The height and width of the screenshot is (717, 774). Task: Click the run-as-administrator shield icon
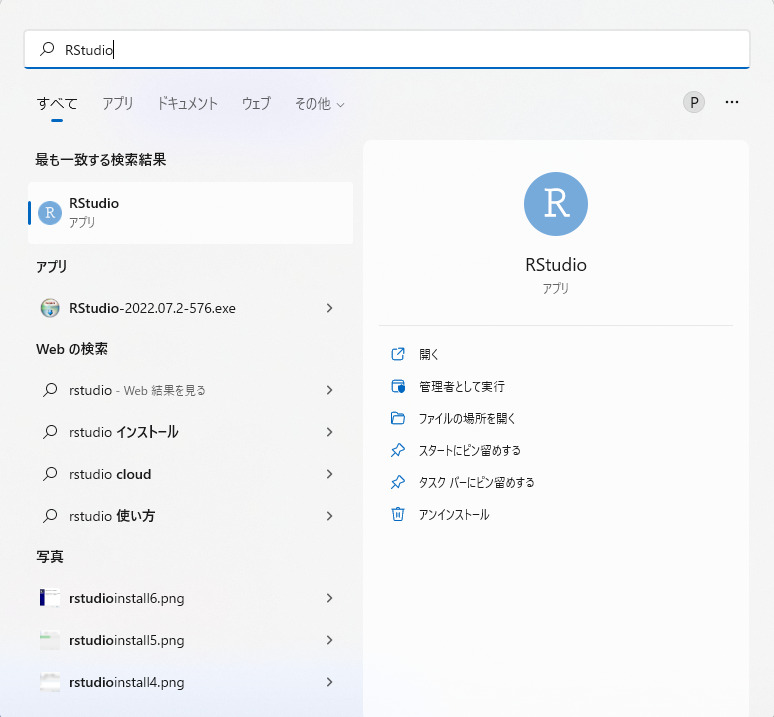(398, 386)
